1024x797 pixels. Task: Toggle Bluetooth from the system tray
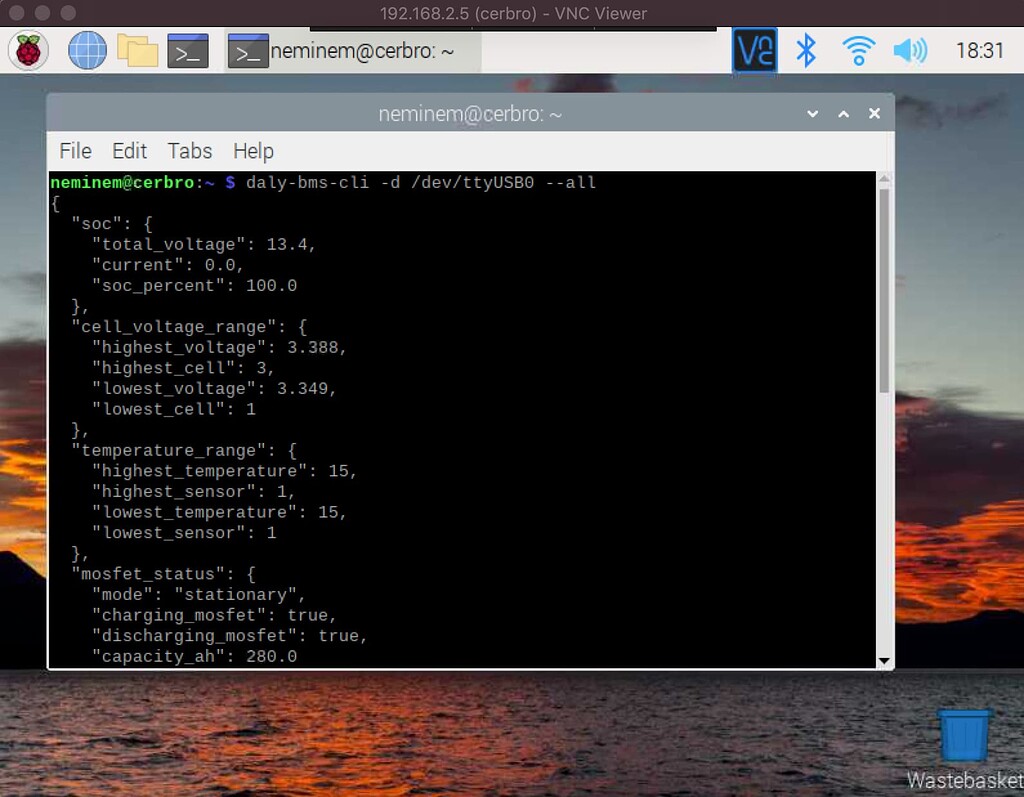(x=806, y=49)
